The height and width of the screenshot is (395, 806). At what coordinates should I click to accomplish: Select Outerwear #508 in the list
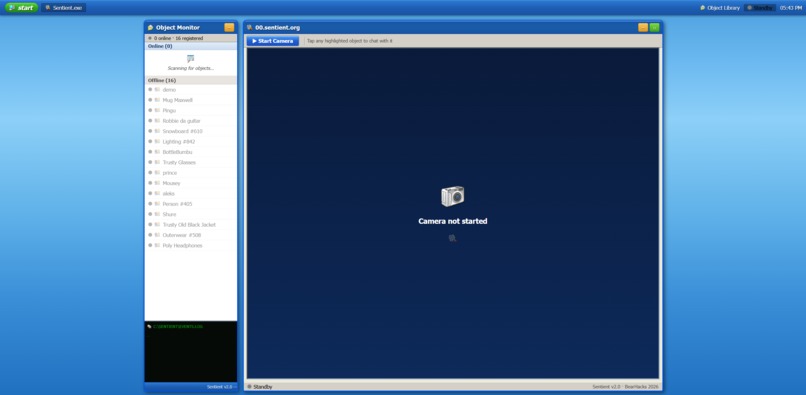pos(191,235)
